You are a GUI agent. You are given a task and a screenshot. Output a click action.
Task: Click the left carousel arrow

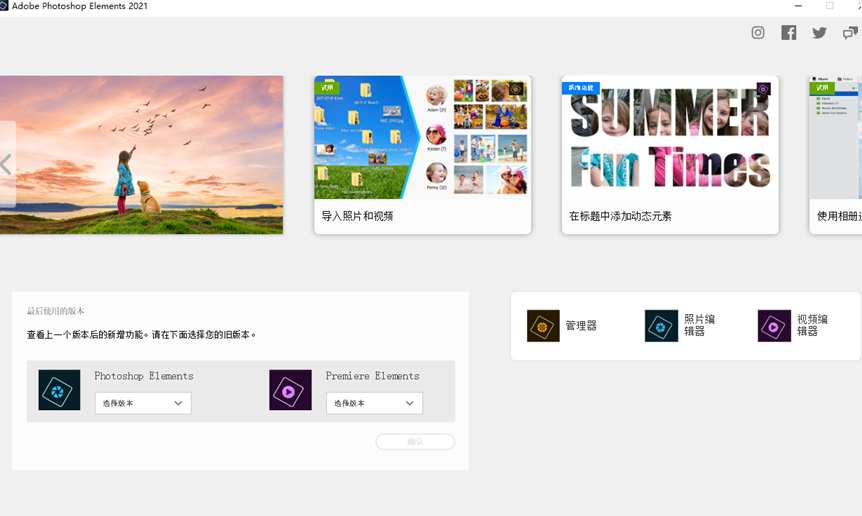coord(6,164)
